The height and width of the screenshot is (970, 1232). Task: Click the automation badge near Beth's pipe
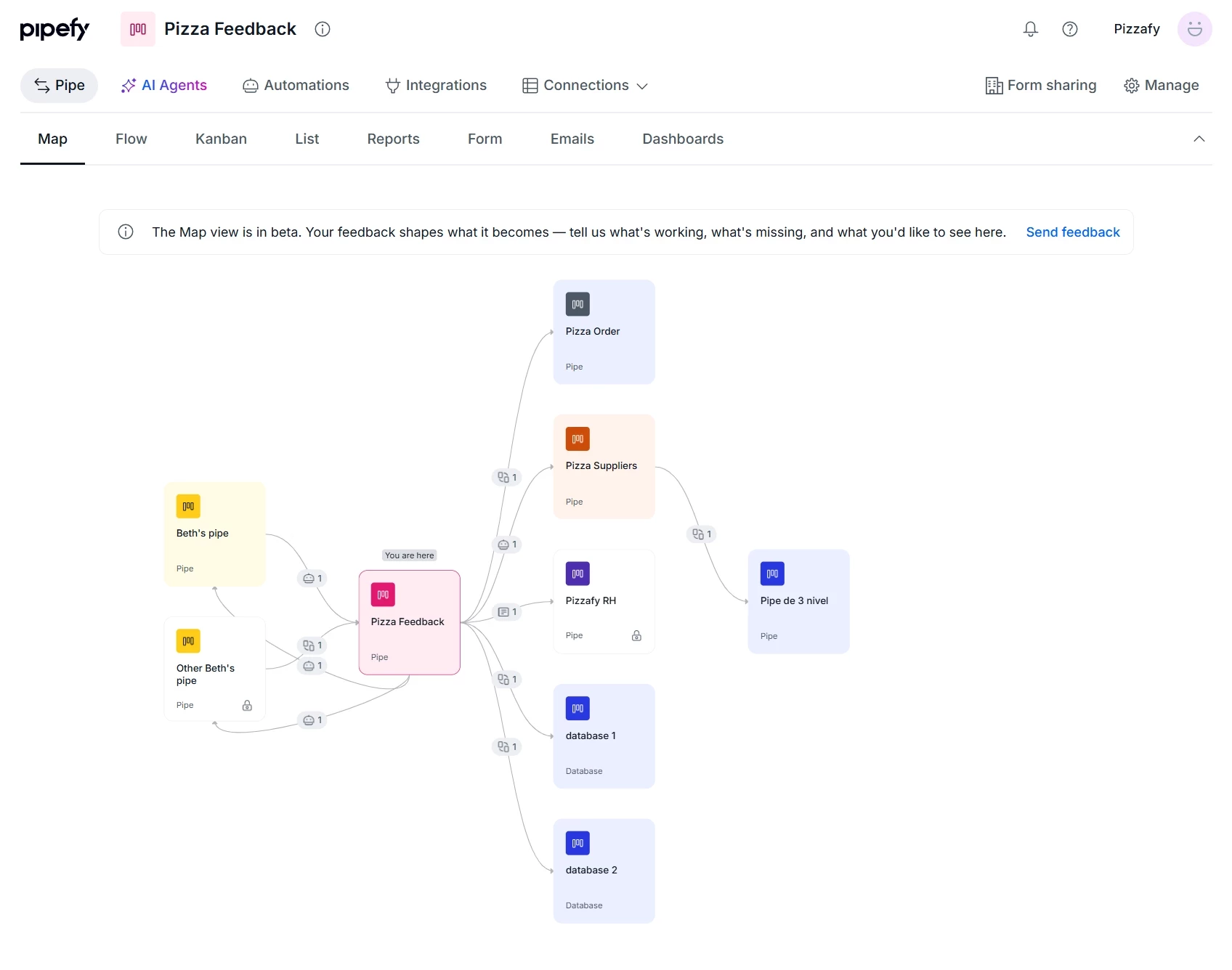(312, 579)
